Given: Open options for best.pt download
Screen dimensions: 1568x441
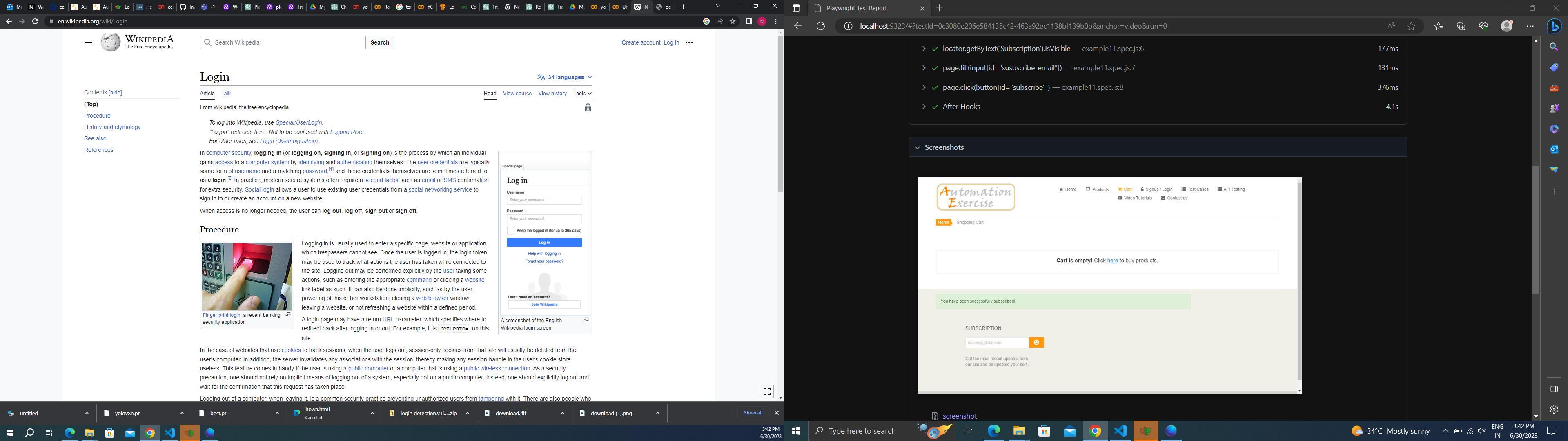Looking at the screenshot, I should (277, 414).
